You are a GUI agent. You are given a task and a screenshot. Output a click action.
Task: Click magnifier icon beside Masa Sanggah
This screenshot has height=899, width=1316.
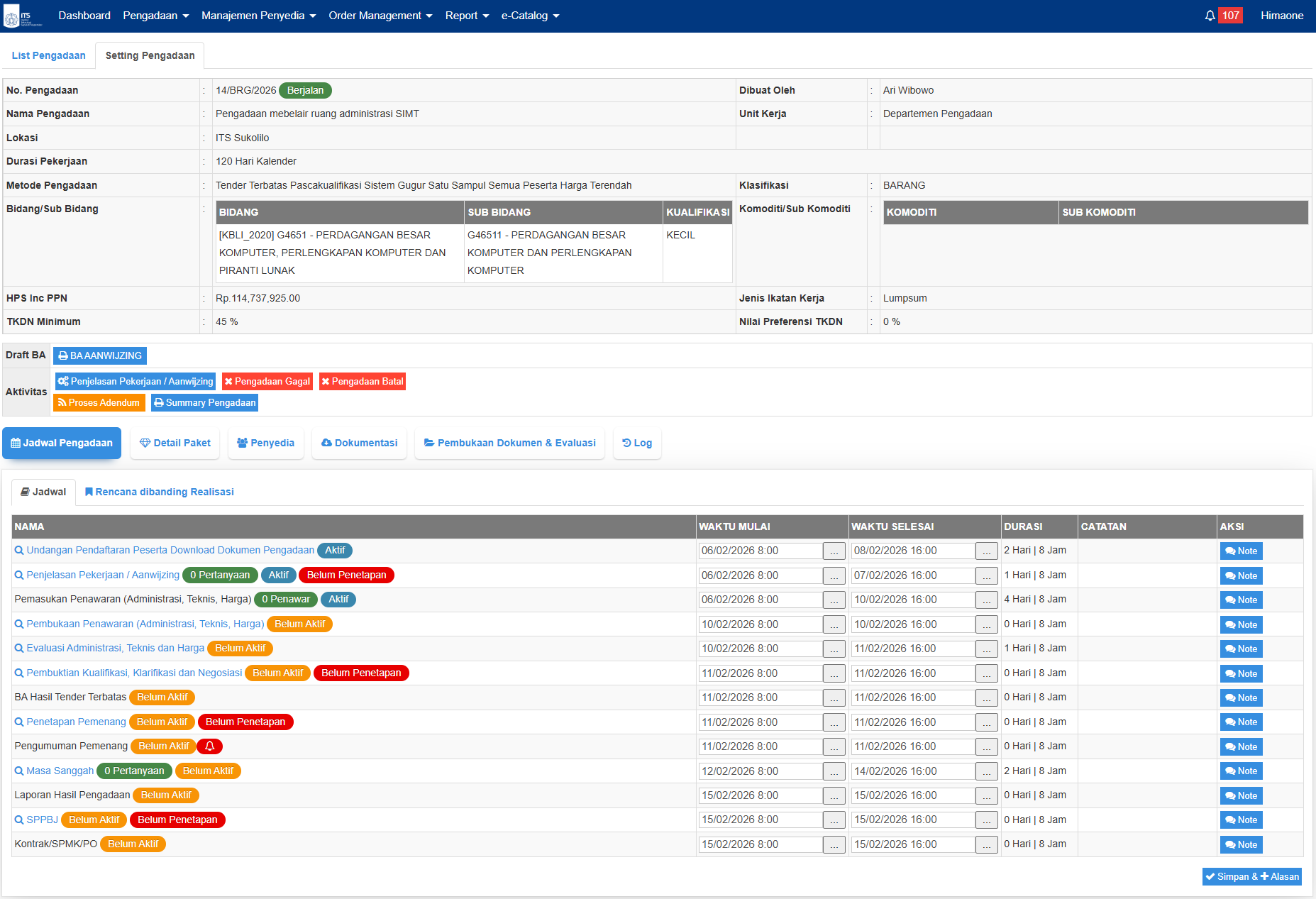19,771
